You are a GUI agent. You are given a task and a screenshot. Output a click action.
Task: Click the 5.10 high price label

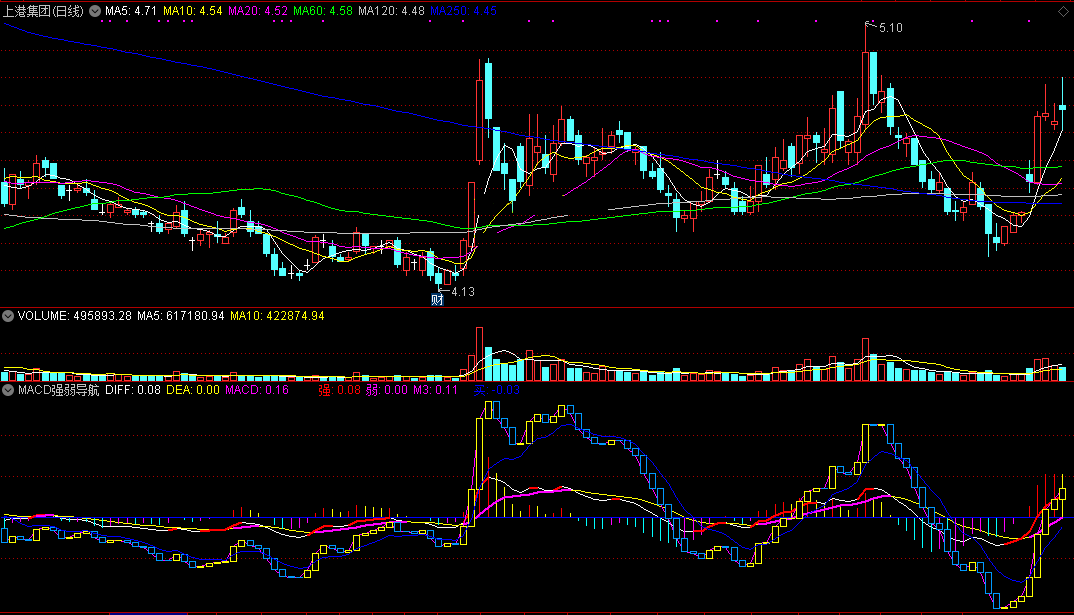click(890, 28)
